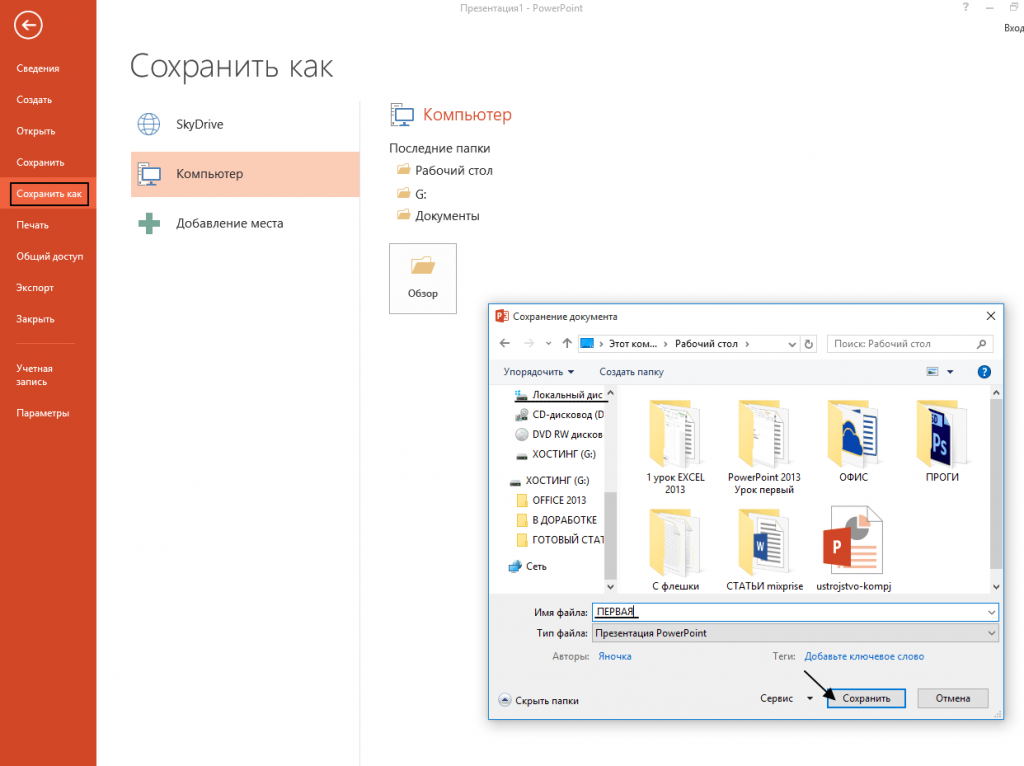
Task: Click the back arrow in backstage view
Action: pyautogui.click(x=28, y=25)
